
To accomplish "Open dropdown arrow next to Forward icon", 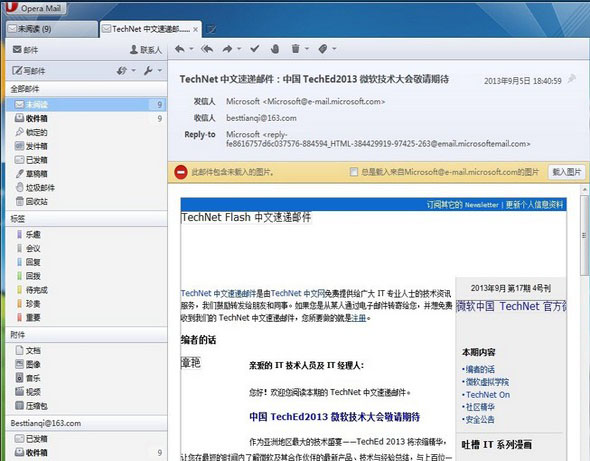I will pyautogui.click(x=239, y=49).
